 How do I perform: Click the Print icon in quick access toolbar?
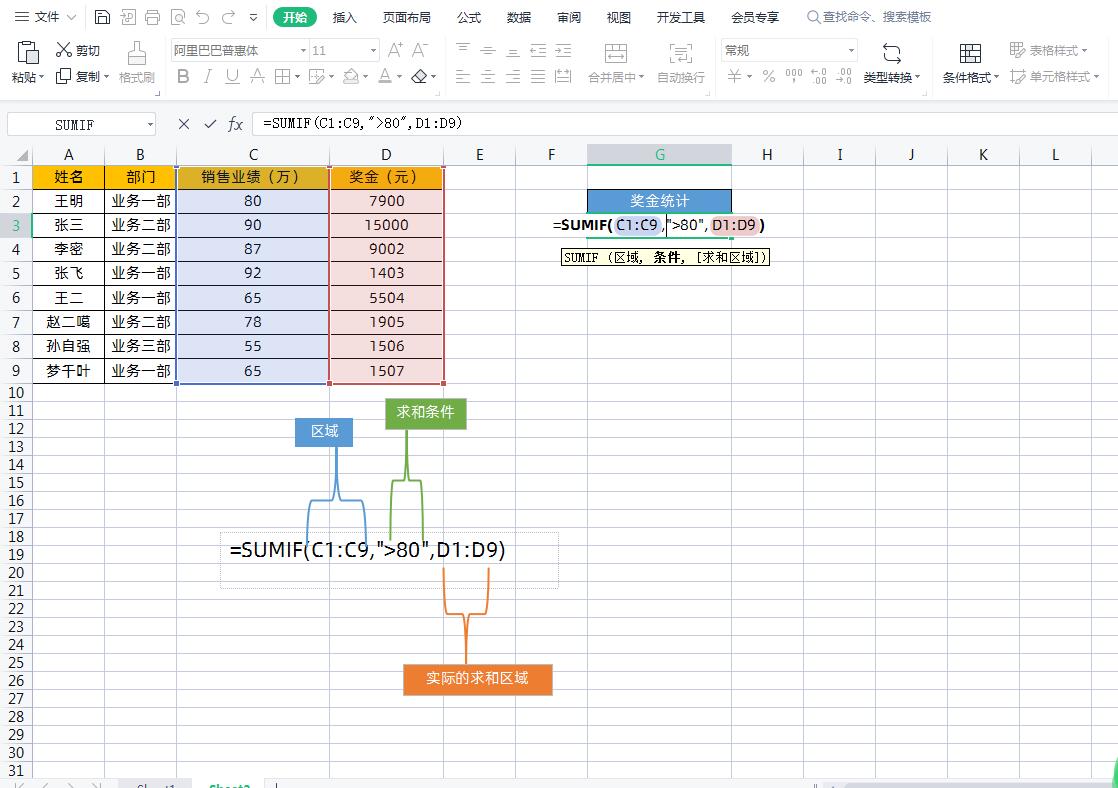pyautogui.click(x=153, y=17)
